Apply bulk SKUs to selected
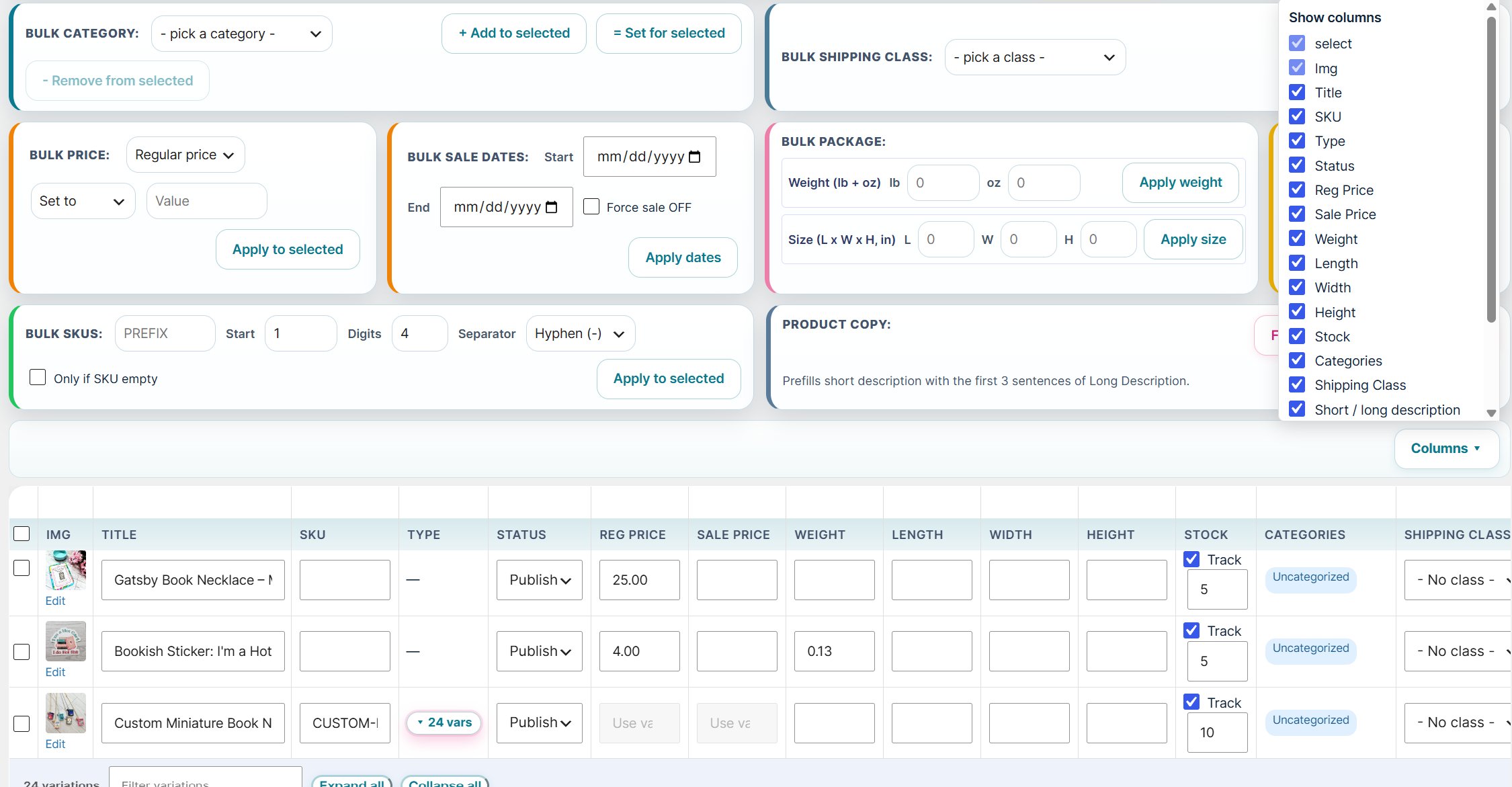Screen dimensions: 1512x787 click(x=669, y=378)
